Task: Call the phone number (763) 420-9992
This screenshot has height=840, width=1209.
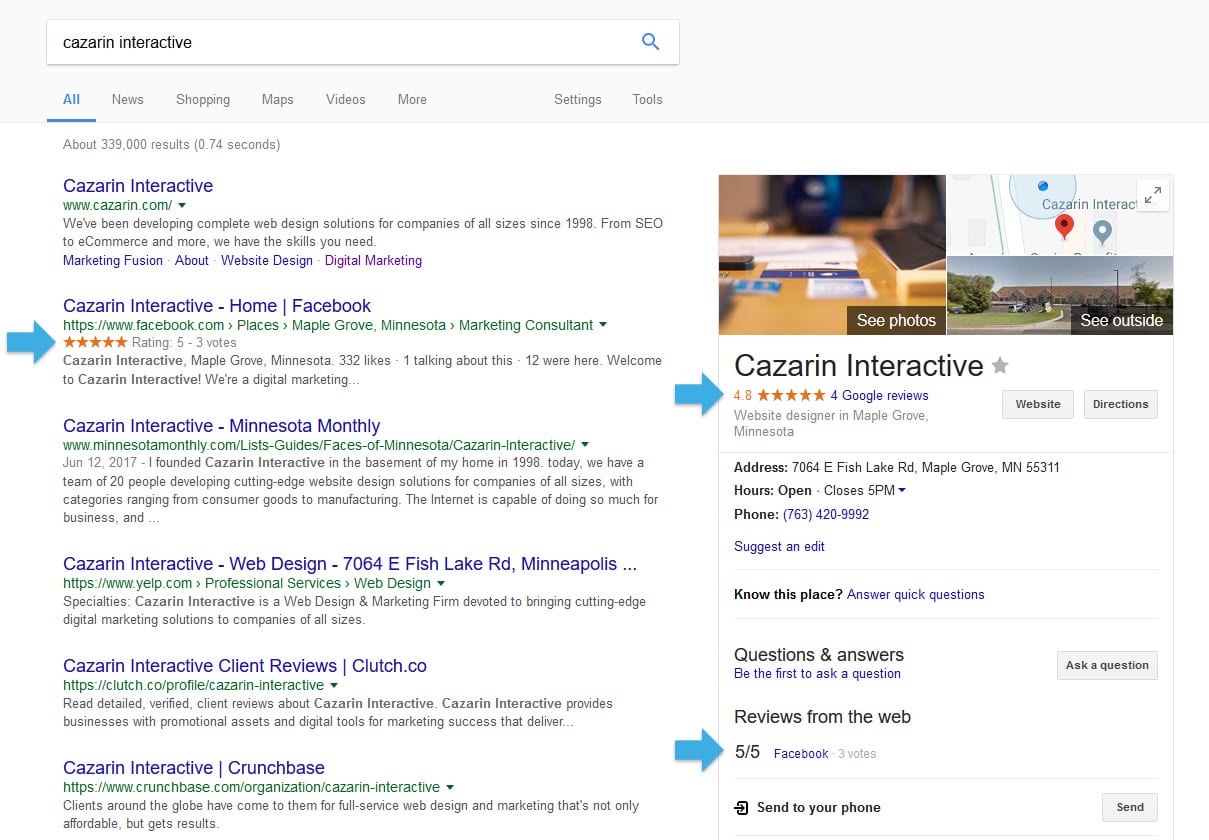Action: [826, 514]
